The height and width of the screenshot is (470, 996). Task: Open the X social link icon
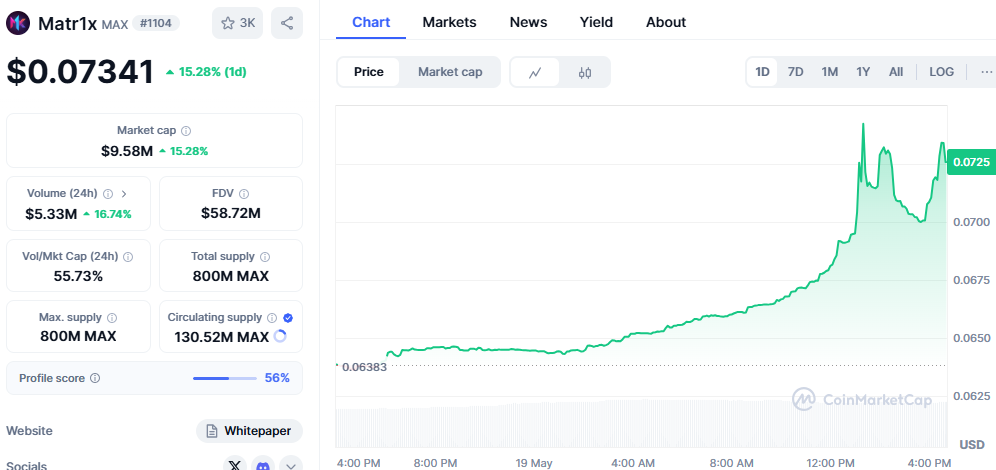(235, 465)
